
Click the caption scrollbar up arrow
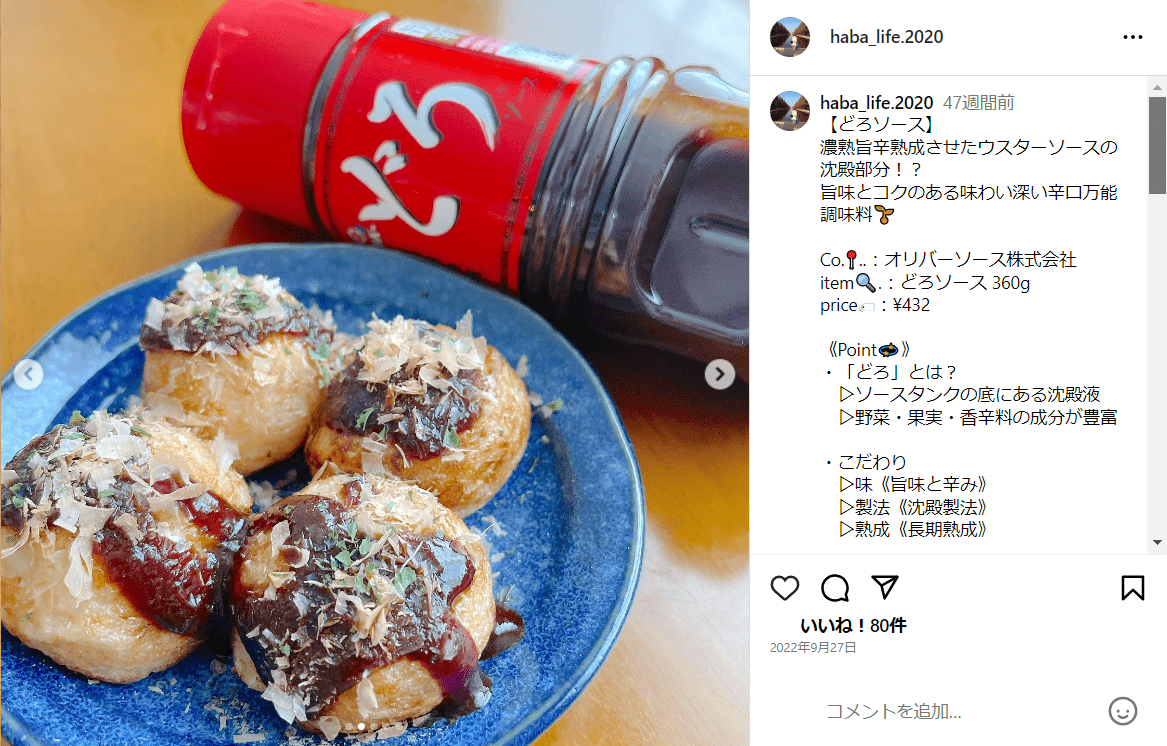1157,87
